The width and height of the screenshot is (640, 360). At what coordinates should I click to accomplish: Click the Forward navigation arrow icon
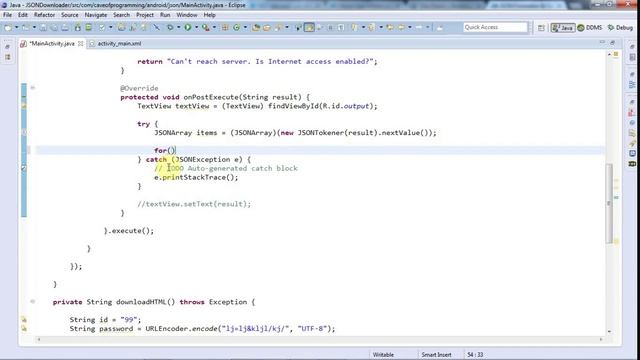click(x=419, y=27)
